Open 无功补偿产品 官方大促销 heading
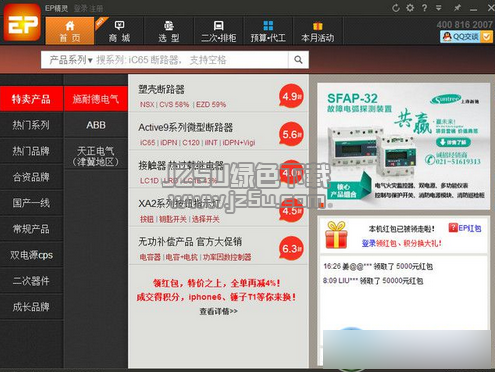This screenshot has height=372, width=495. [x=190, y=242]
